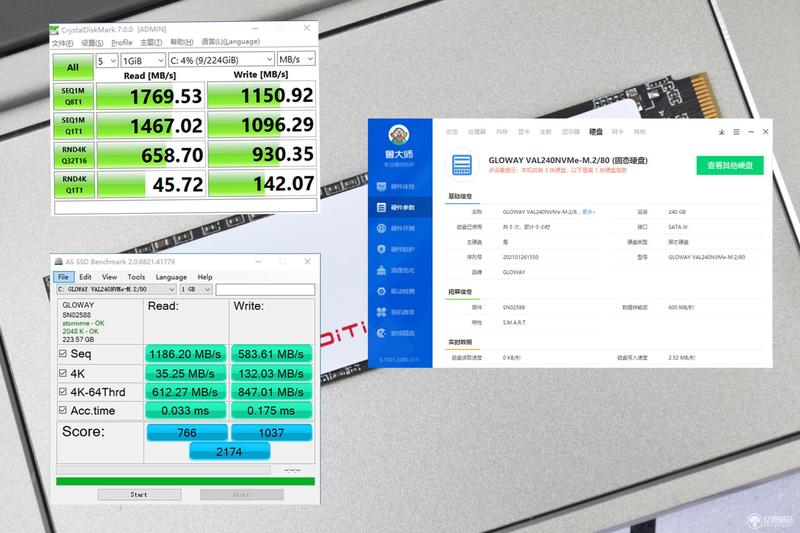800x533 pixels.
Task: Toggle the Acc.time checkbox in AS SSD
Action: coord(63,410)
